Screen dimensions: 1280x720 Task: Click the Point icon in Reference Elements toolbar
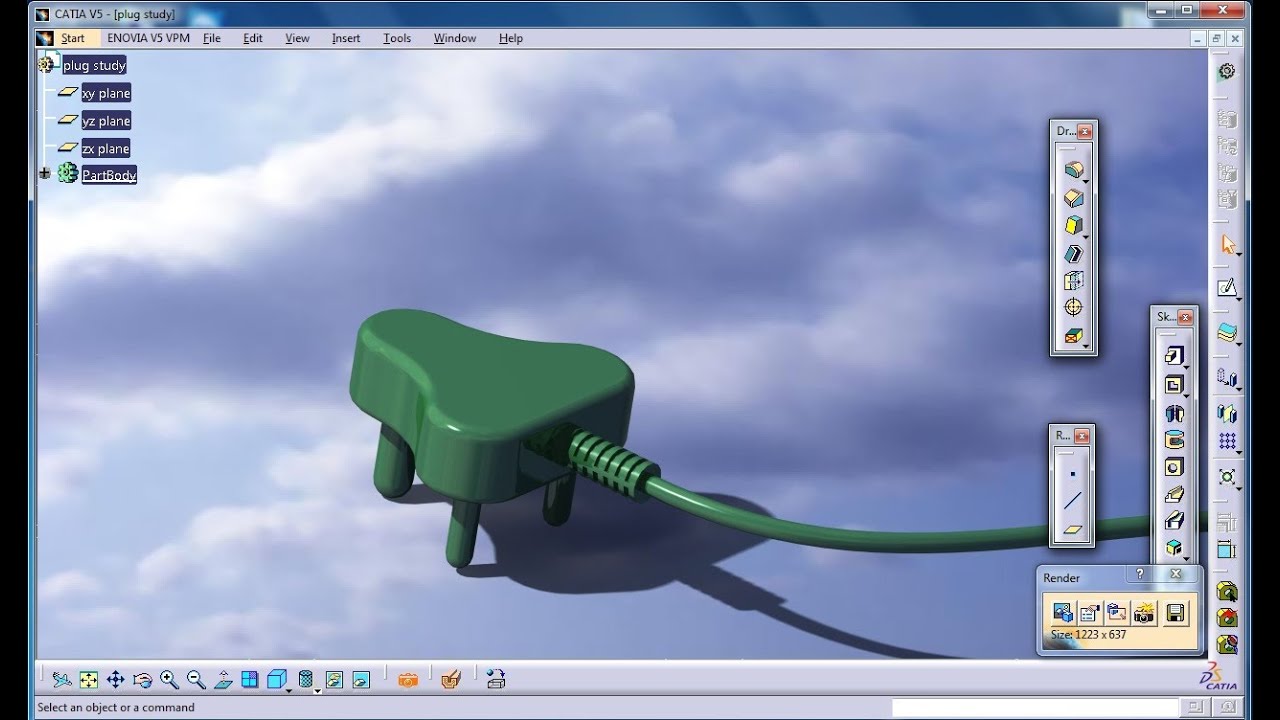coord(1073,474)
